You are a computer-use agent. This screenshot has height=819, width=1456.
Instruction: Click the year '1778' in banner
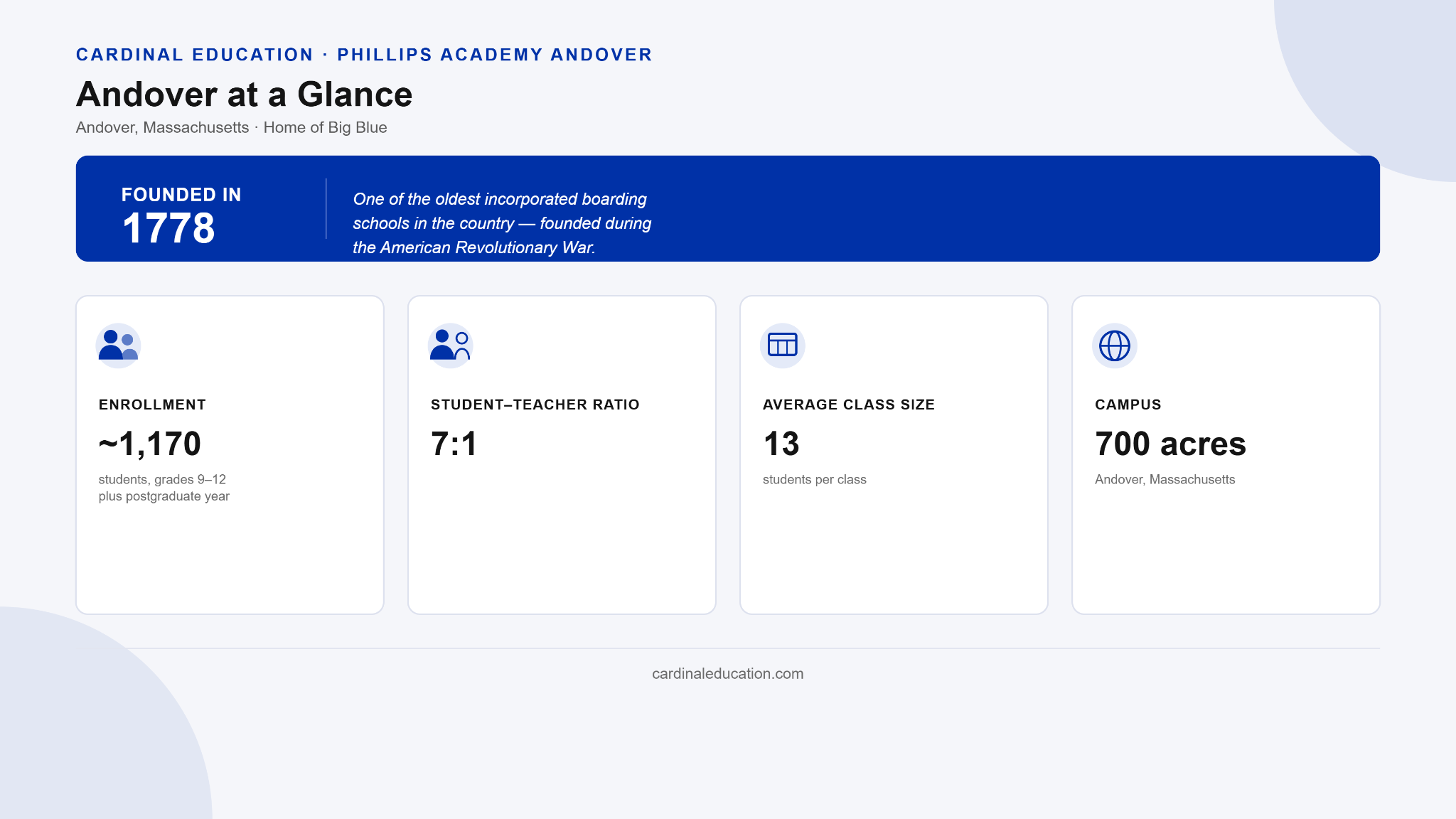pos(168,228)
